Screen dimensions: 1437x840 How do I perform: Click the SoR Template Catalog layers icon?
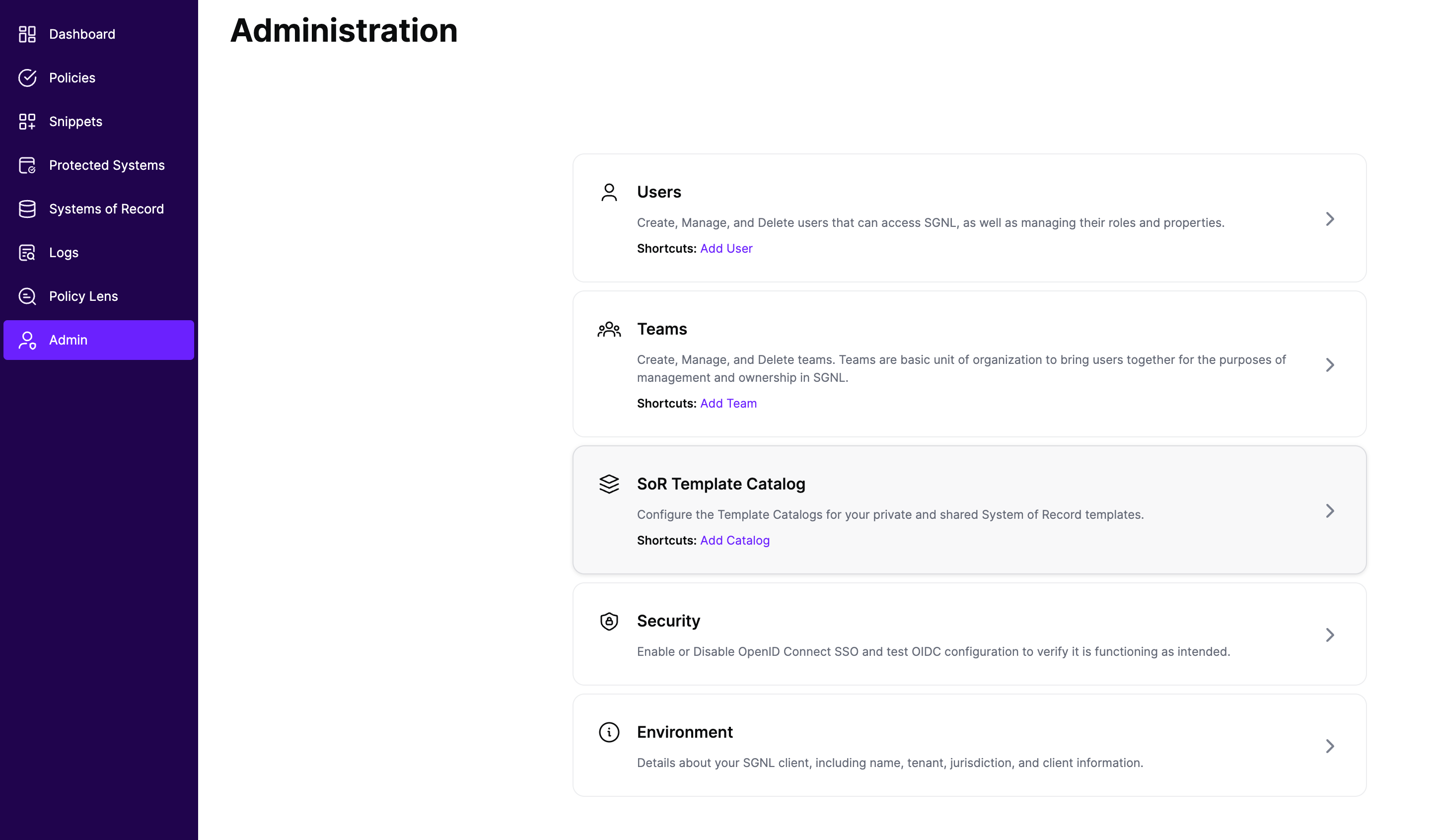click(x=609, y=484)
